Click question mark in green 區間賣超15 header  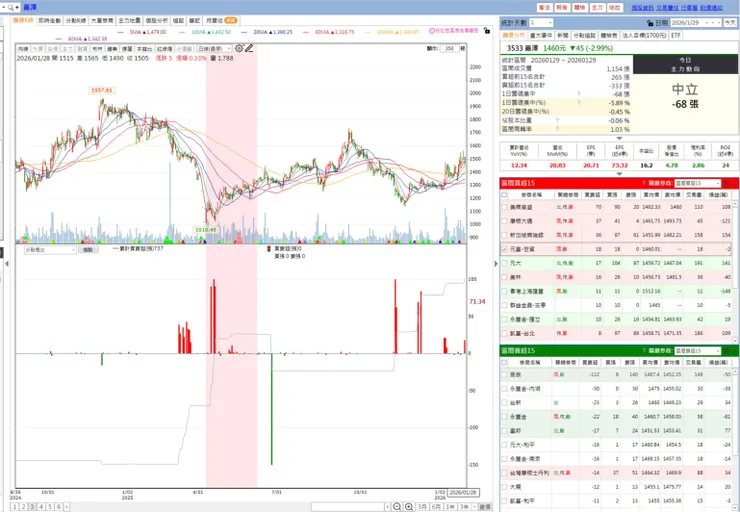[644, 351]
